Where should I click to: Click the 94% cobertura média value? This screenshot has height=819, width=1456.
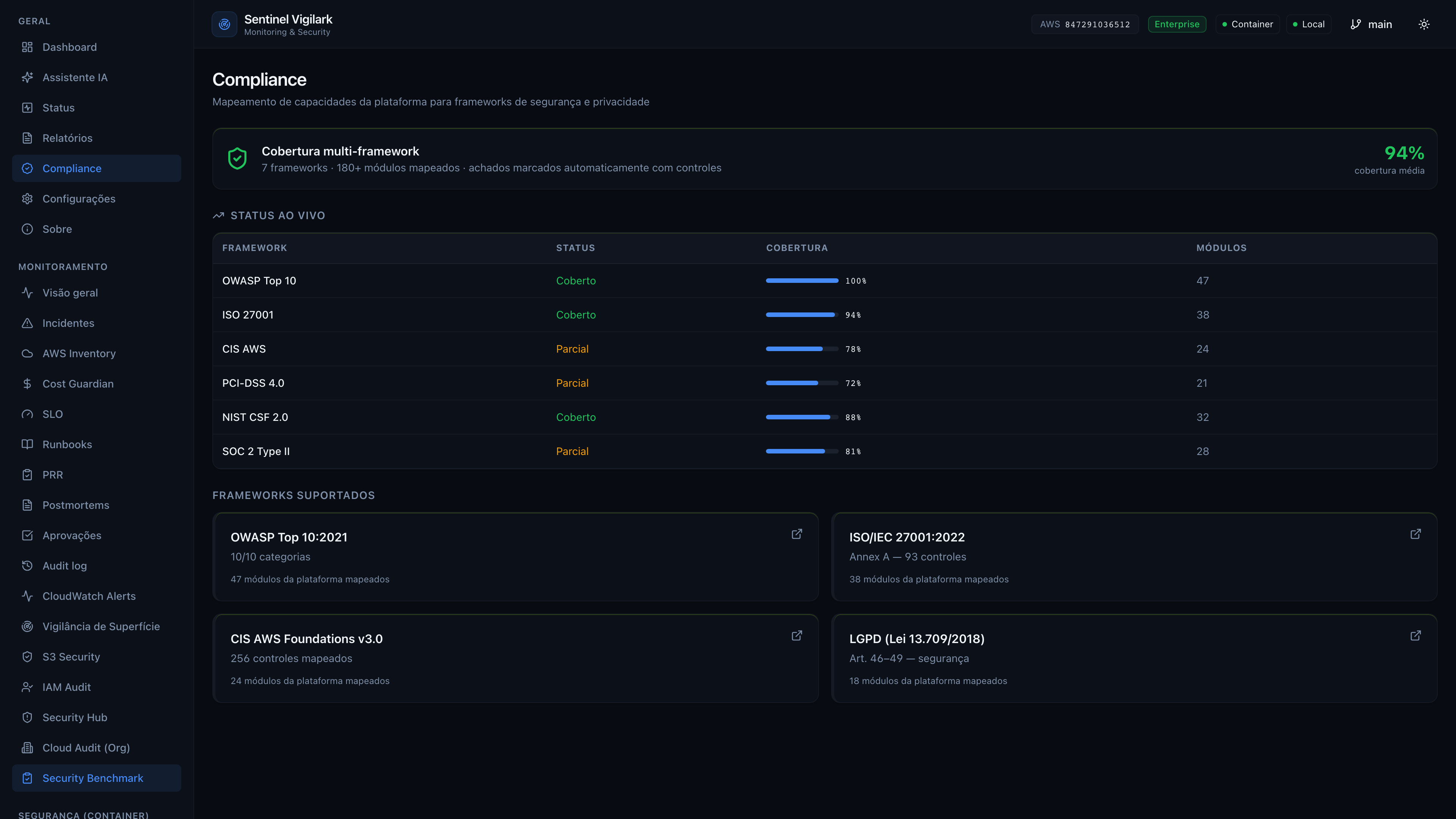[1404, 152]
